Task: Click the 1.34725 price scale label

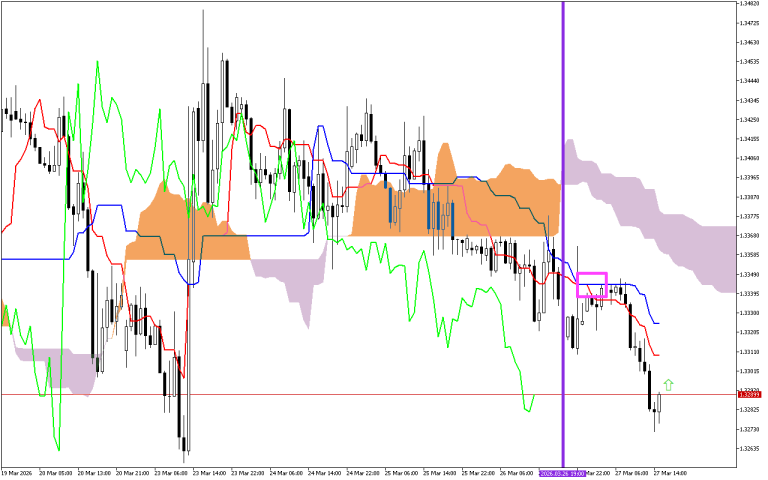Action: pyautogui.click(x=749, y=23)
